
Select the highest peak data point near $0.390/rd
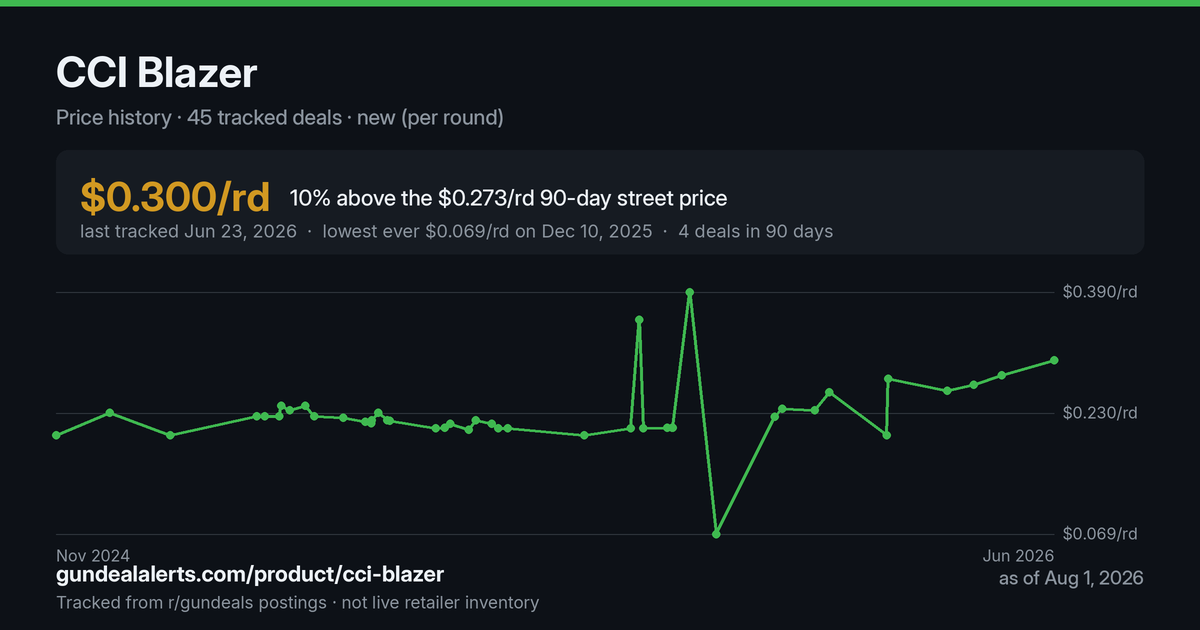(x=689, y=292)
